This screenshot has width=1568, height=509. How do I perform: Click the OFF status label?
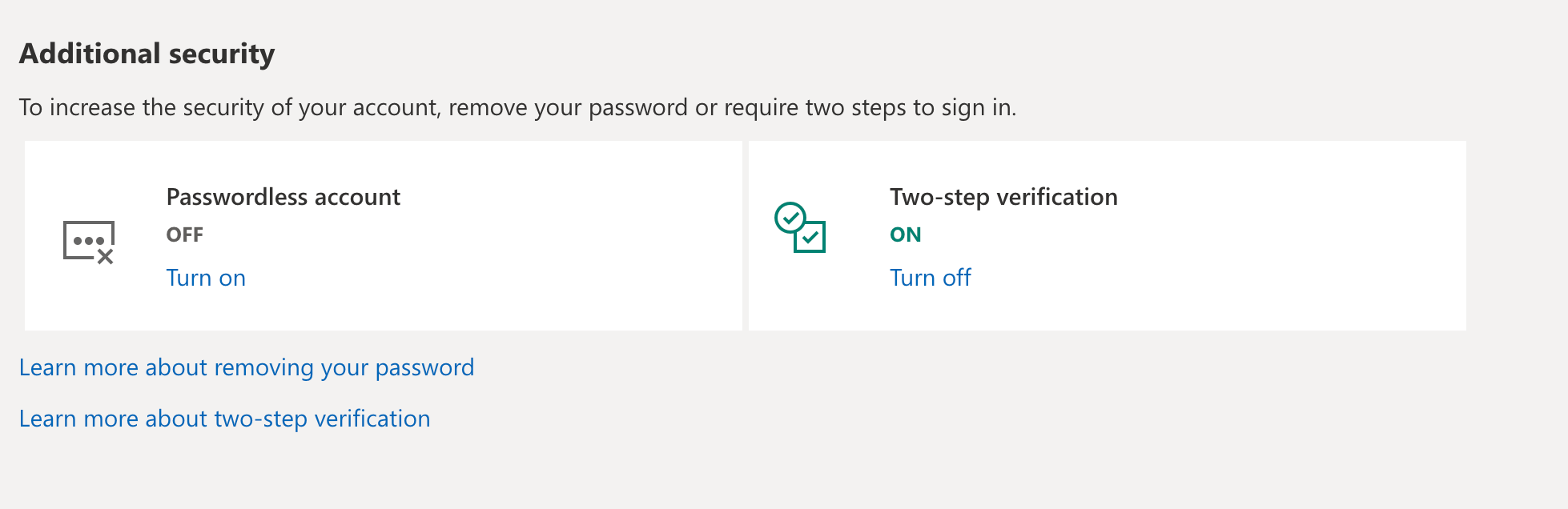click(184, 234)
